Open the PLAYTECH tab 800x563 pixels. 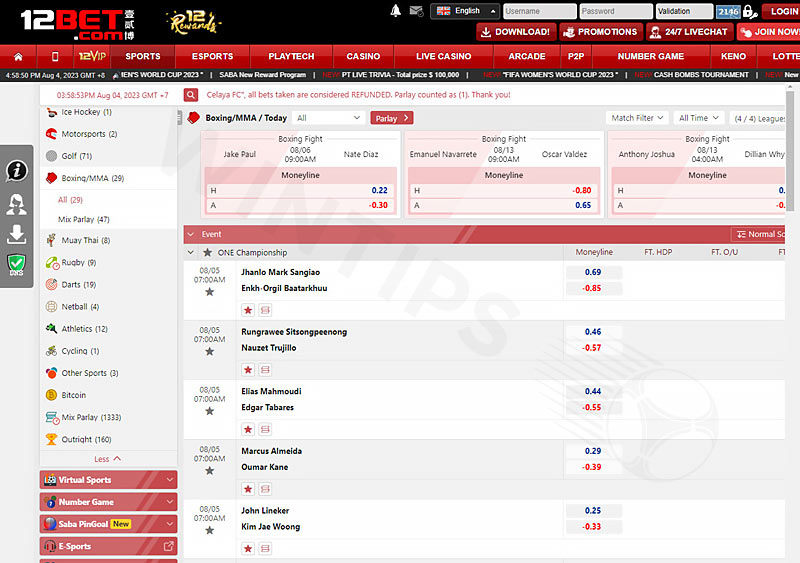tap(291, 56)
